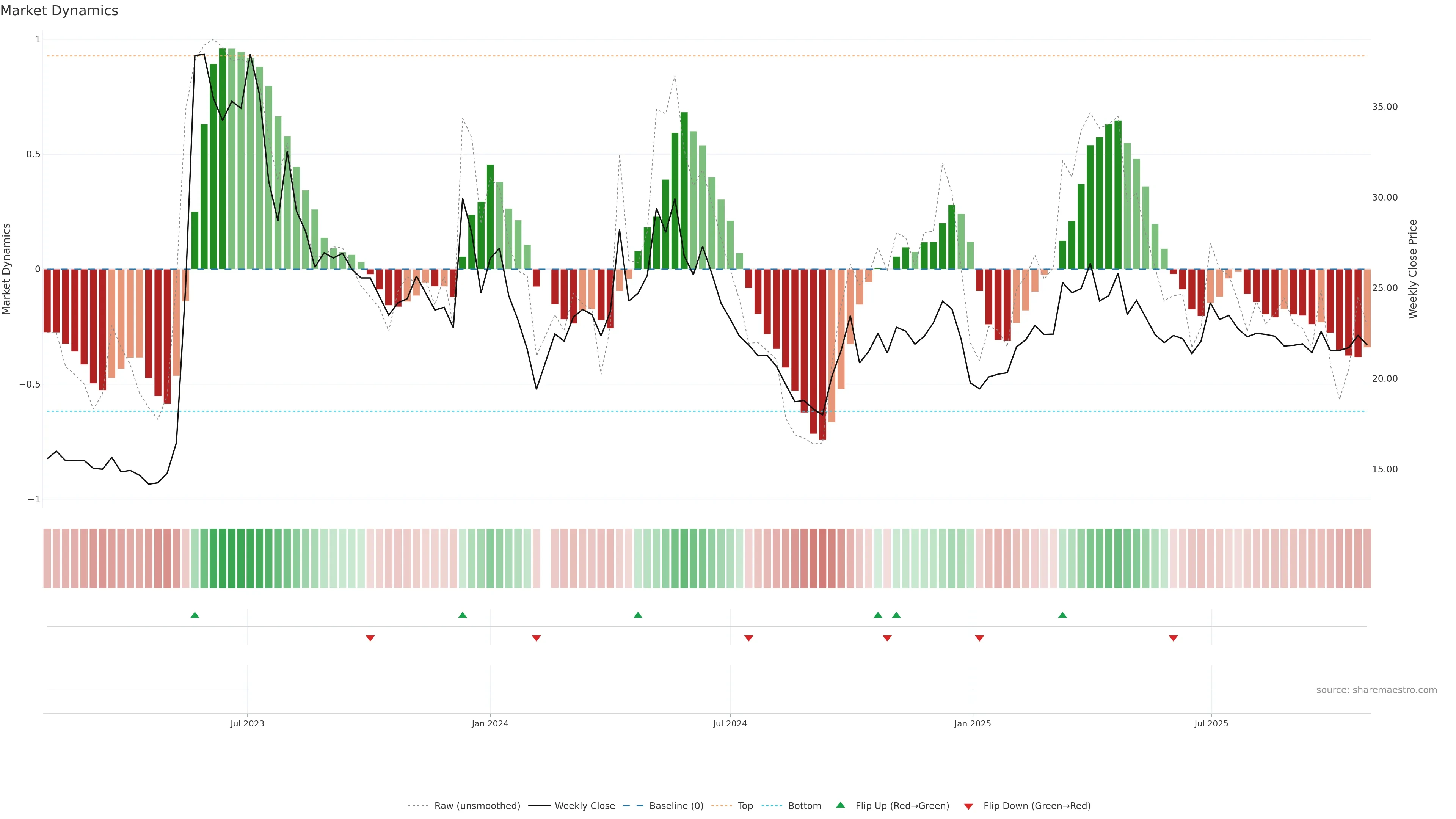Click the red Flip Down marker just after Jul 2024

click(x=749, y=638)
